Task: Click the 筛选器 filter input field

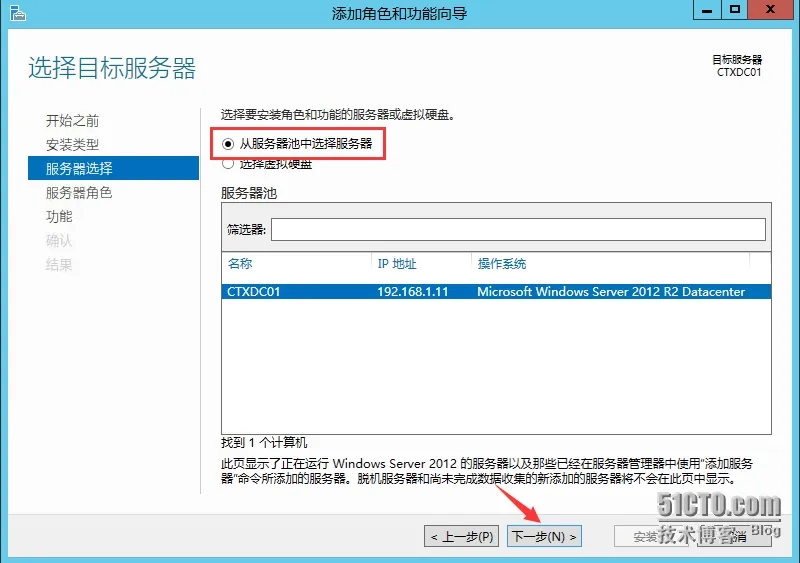Action: point(518,229)
